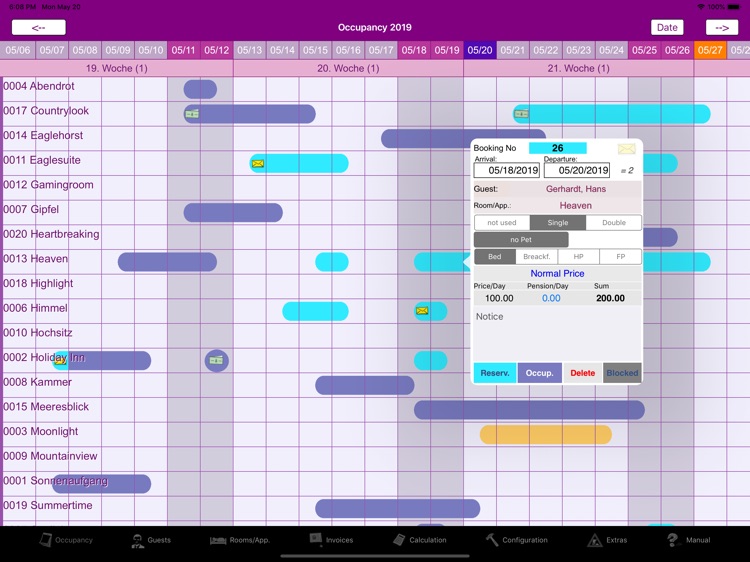Click the envelope icon on Himmel booking

(x=422, y=311)
